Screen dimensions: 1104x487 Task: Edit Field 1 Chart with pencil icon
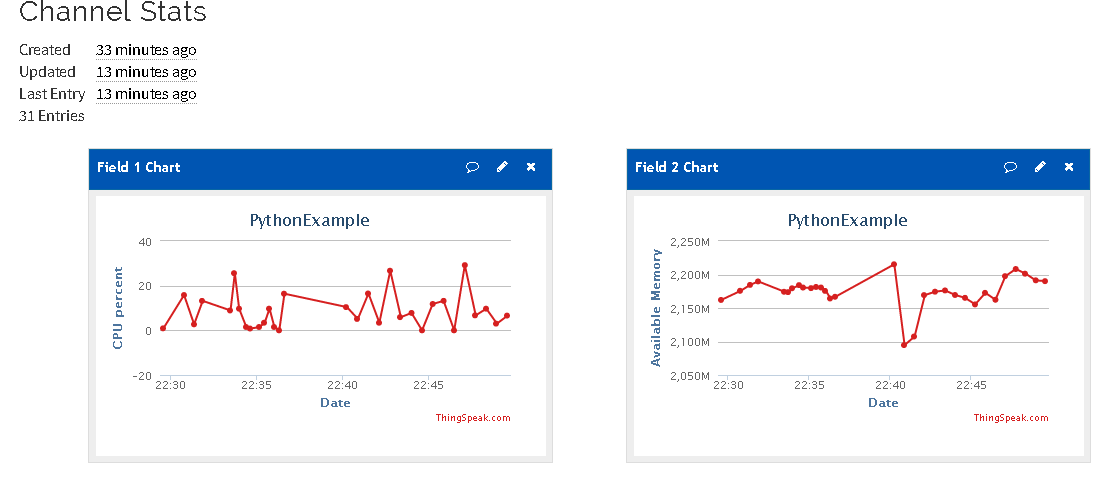[502, 167]
